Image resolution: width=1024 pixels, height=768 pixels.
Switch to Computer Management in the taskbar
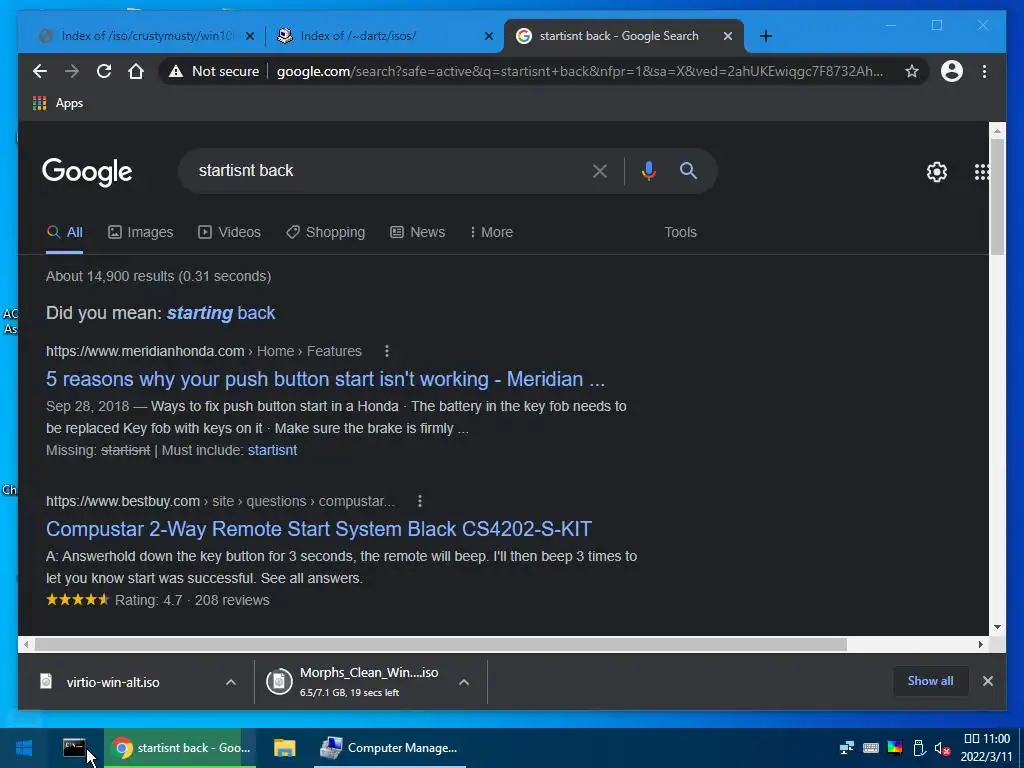(x=390, y=748)
